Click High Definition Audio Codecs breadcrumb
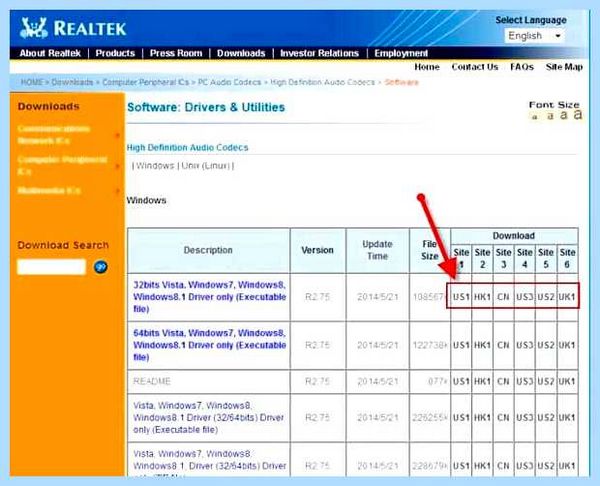Screen dimensions: 600x486 pos(323,82)
